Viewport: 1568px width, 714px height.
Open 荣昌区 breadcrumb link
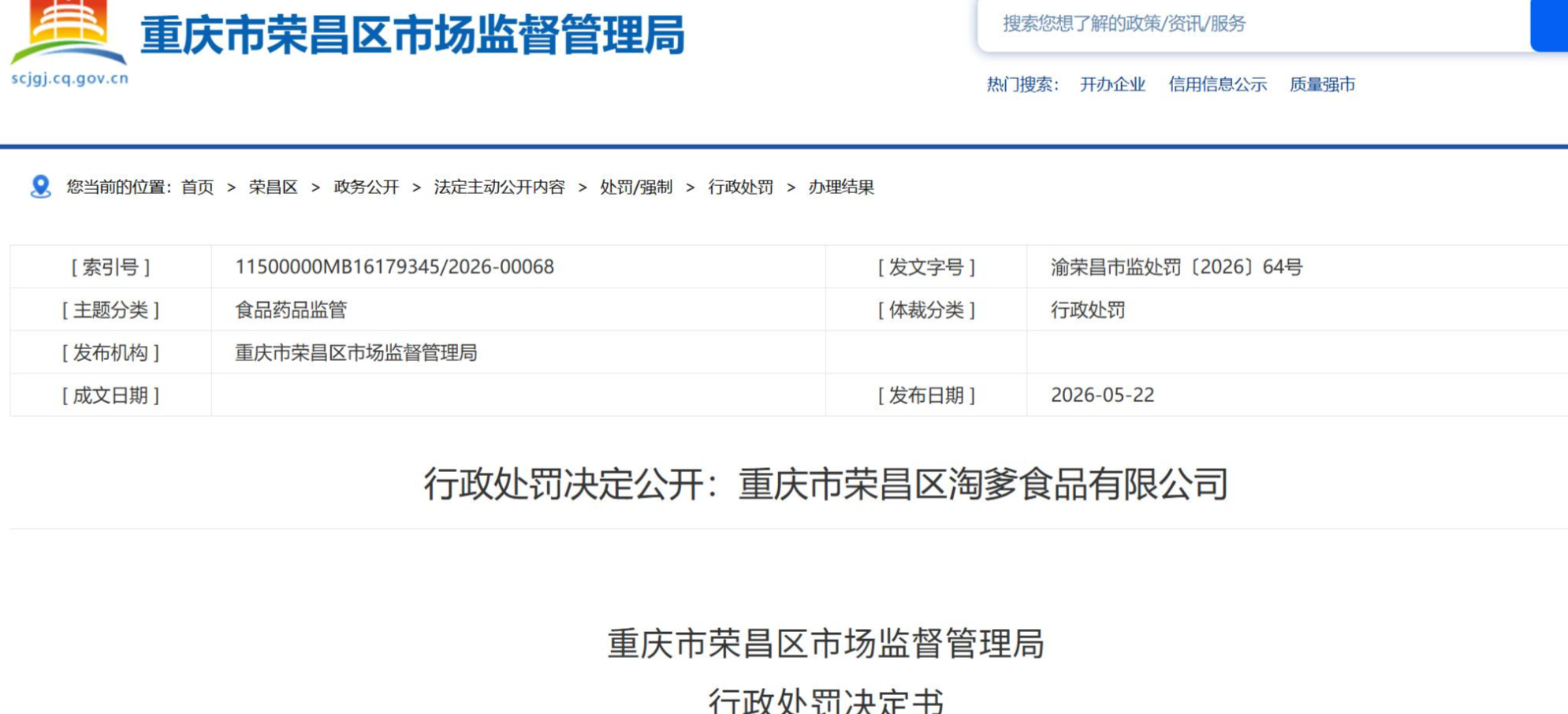click(x=273, y=187)
